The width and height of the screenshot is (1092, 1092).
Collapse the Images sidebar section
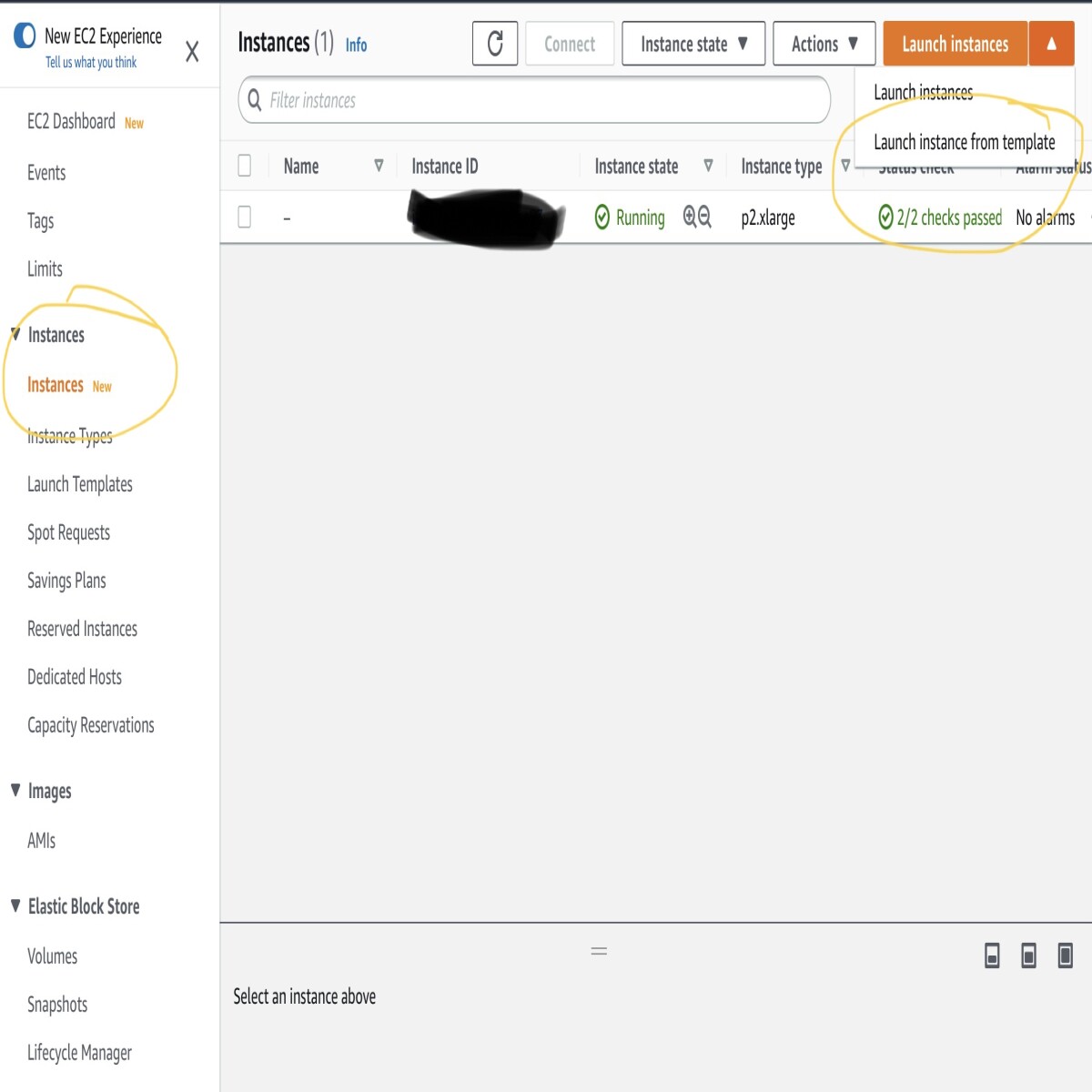coord(15,790)
